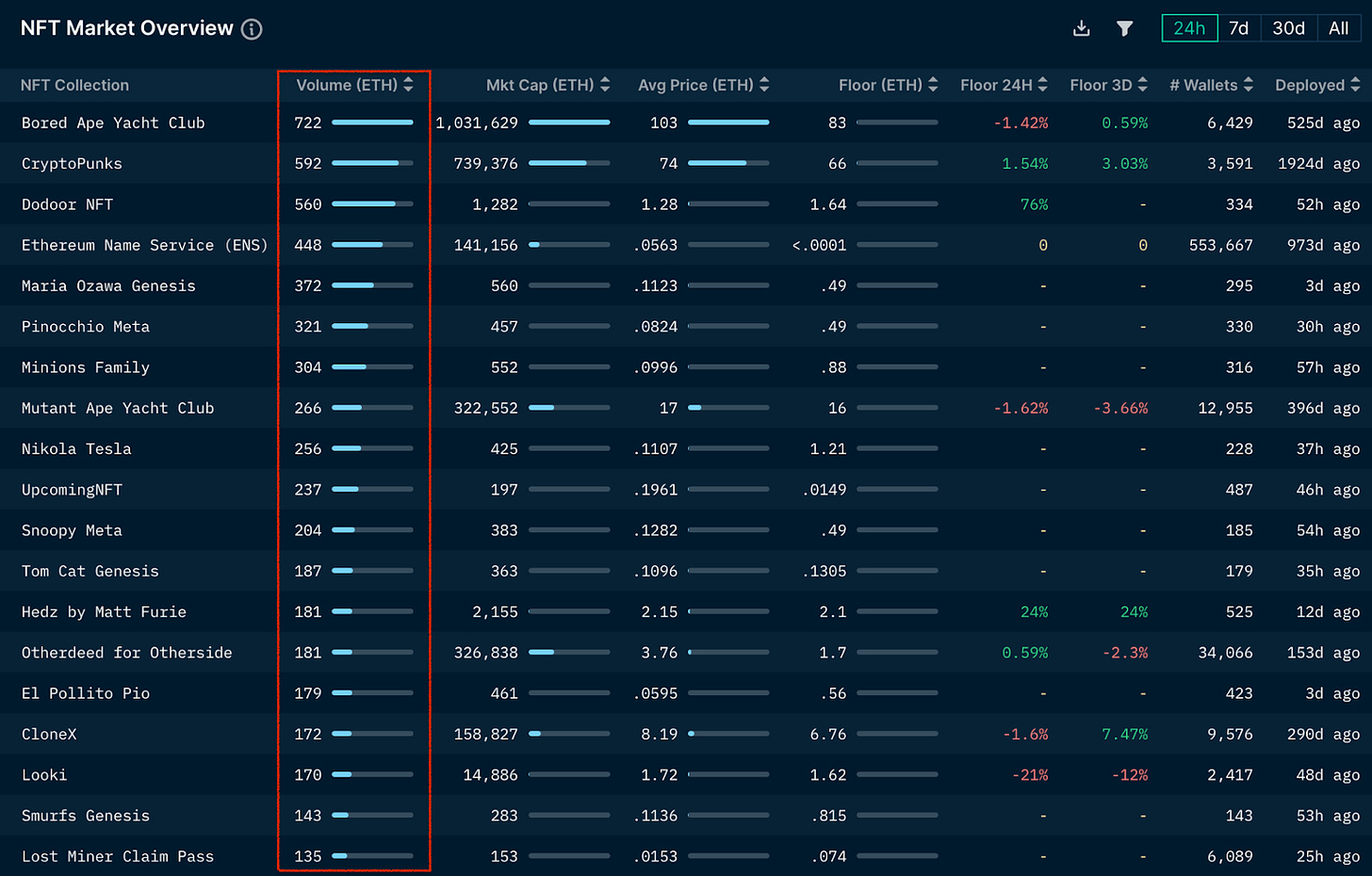Select the UpcomingNFT row name

coord(72,490)
